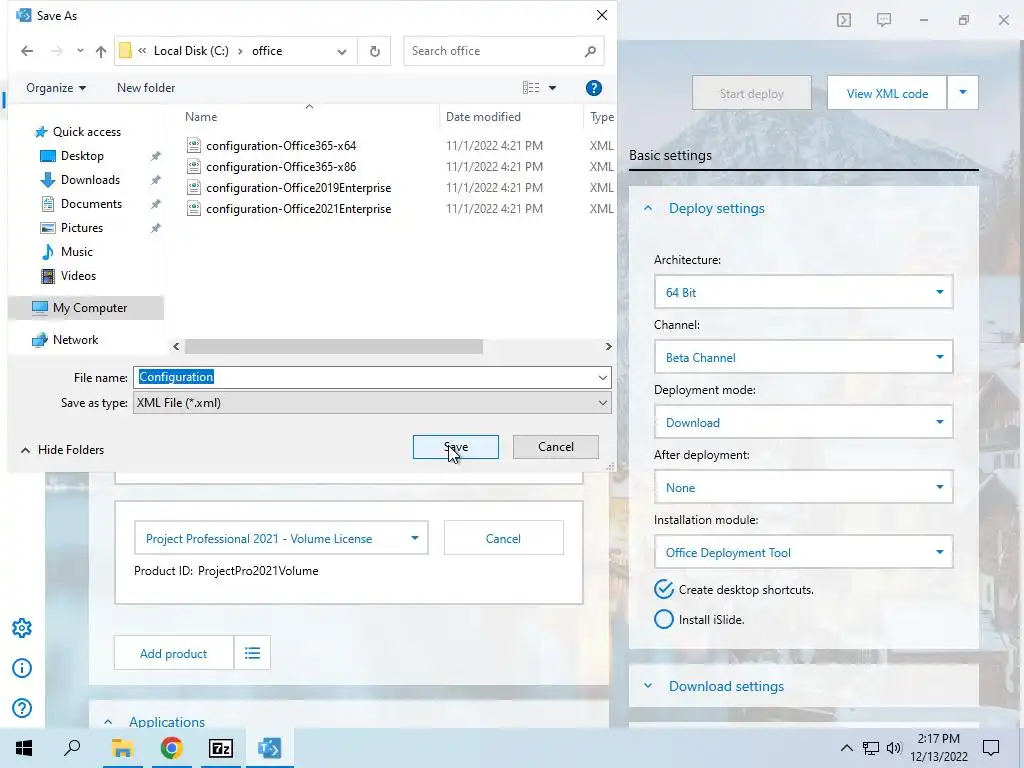This screenshot has width=1024, height=768.
Task: Open 7-Zip from the taskbar
Action: pos(221,748)
